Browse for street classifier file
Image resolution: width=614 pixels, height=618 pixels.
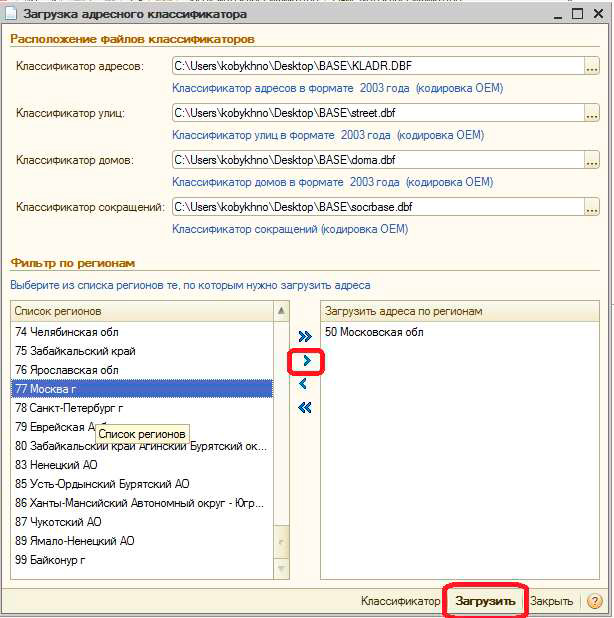tap(592, 113)
